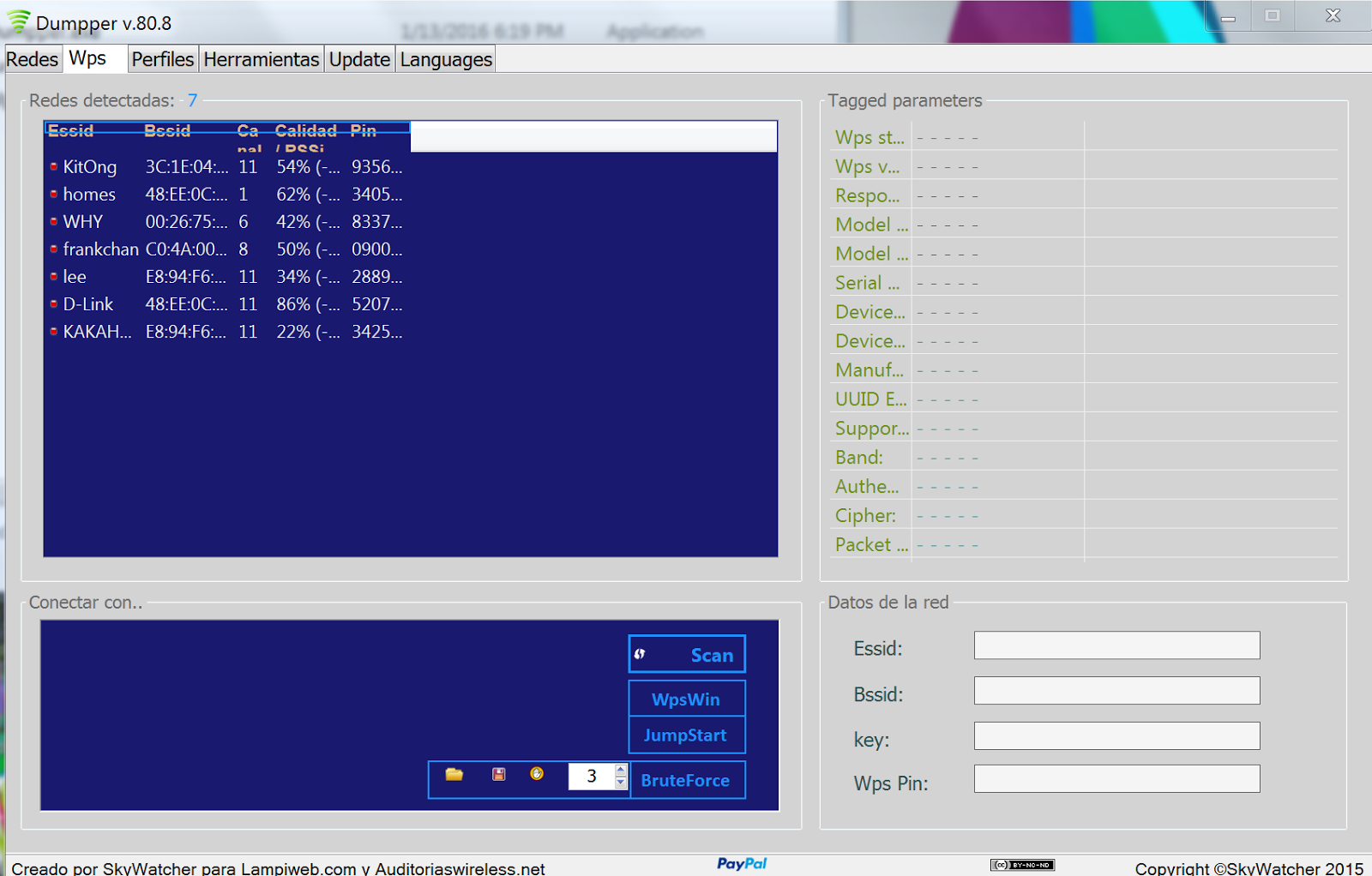Minimize the Dumpper window

[1228, 16]
